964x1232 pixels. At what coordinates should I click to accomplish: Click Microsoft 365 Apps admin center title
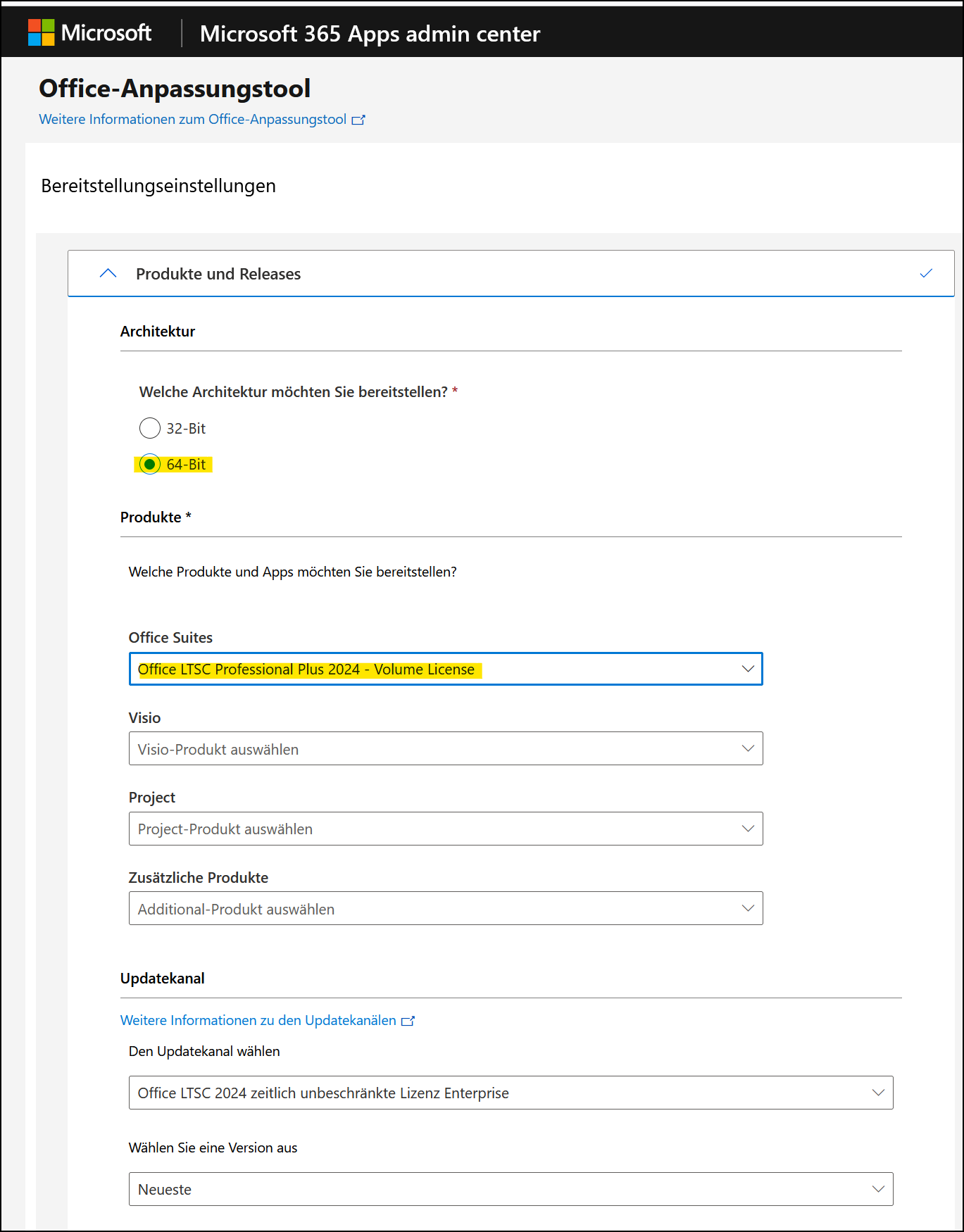pos(370,34)
